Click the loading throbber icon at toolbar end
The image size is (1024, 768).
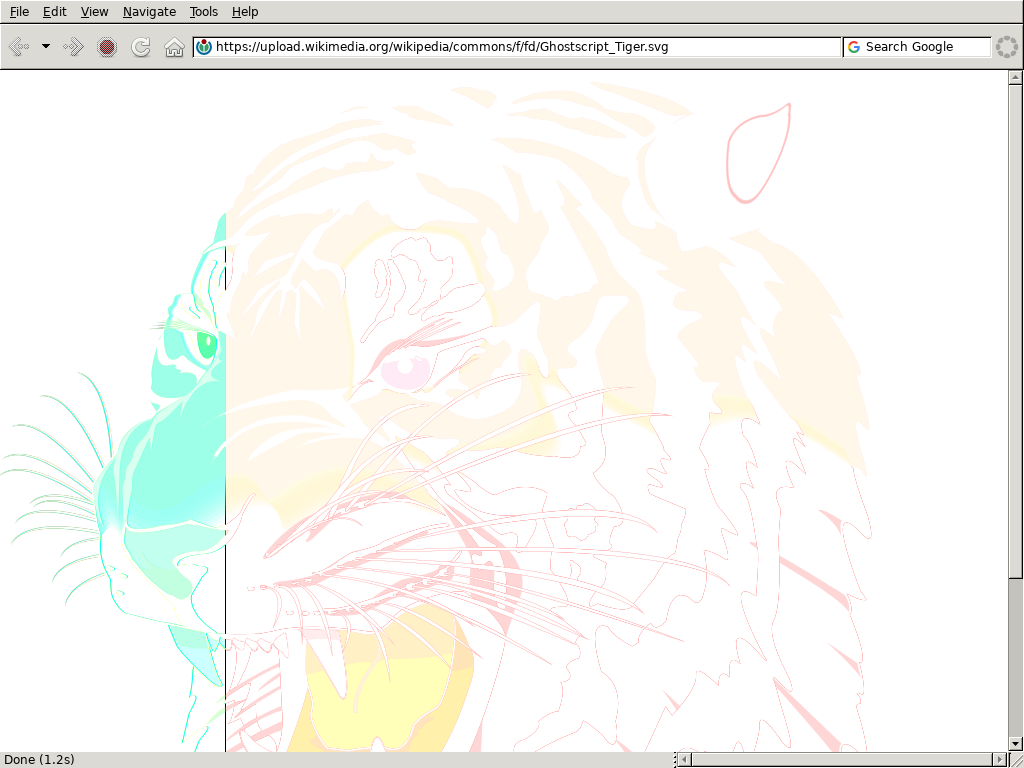[1005, 47]
